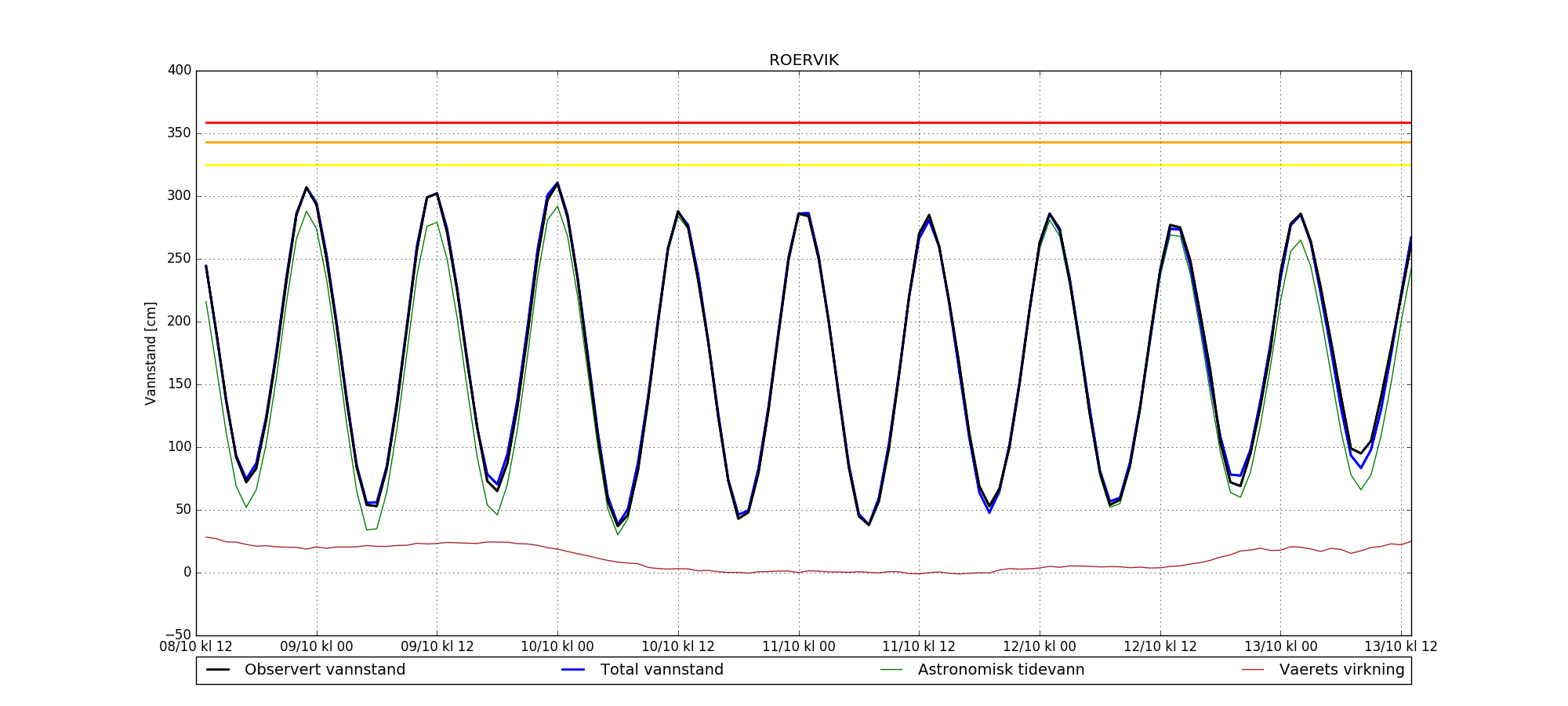Click the y-axis tick value 0
This screenshot has width=1568, height=706.
[x=187, y=573]
